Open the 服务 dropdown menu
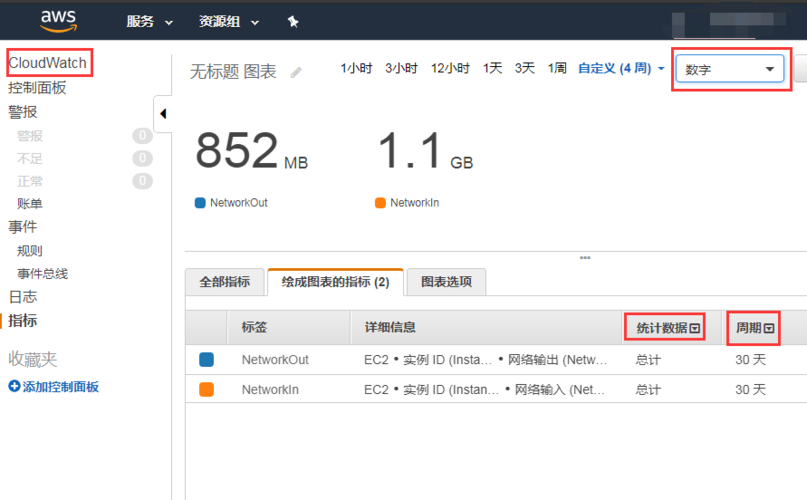Screen dimensions: 807x500 (x=149, y=21)
